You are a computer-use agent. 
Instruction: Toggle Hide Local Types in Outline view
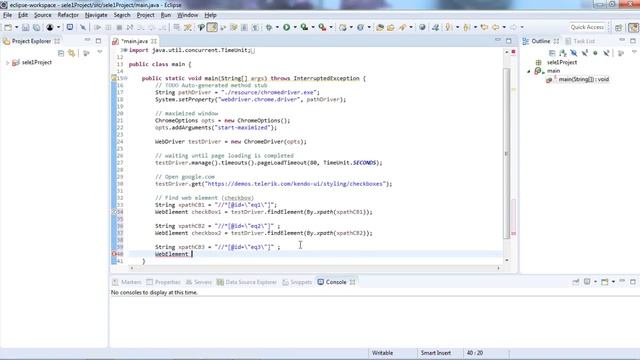pyautogui.click(x=607, y=53)
